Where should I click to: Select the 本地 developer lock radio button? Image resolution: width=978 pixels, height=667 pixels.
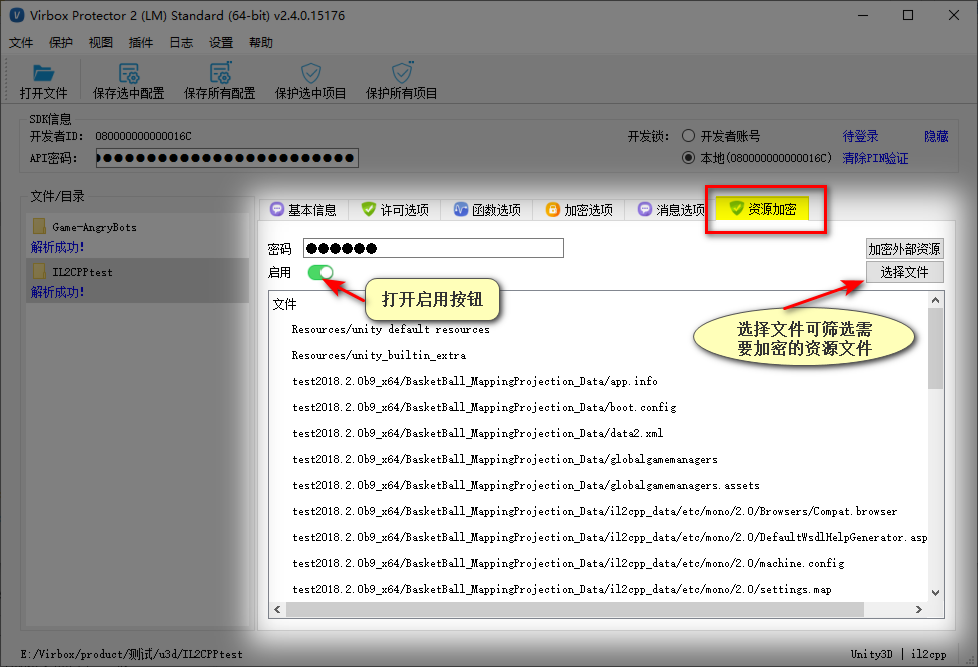point(688,158)
